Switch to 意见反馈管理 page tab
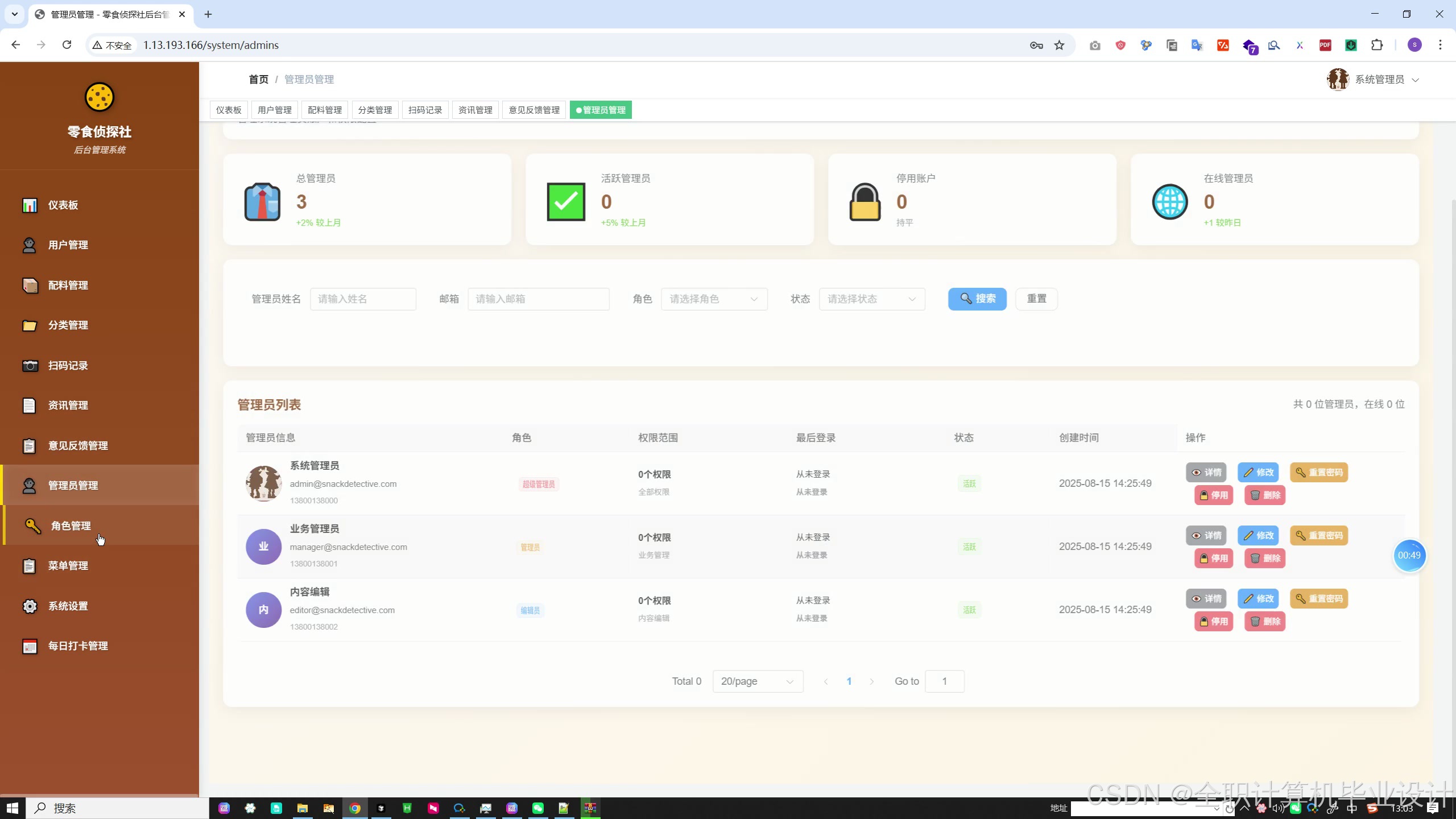 pyautogui.click(x=533, y=110)
